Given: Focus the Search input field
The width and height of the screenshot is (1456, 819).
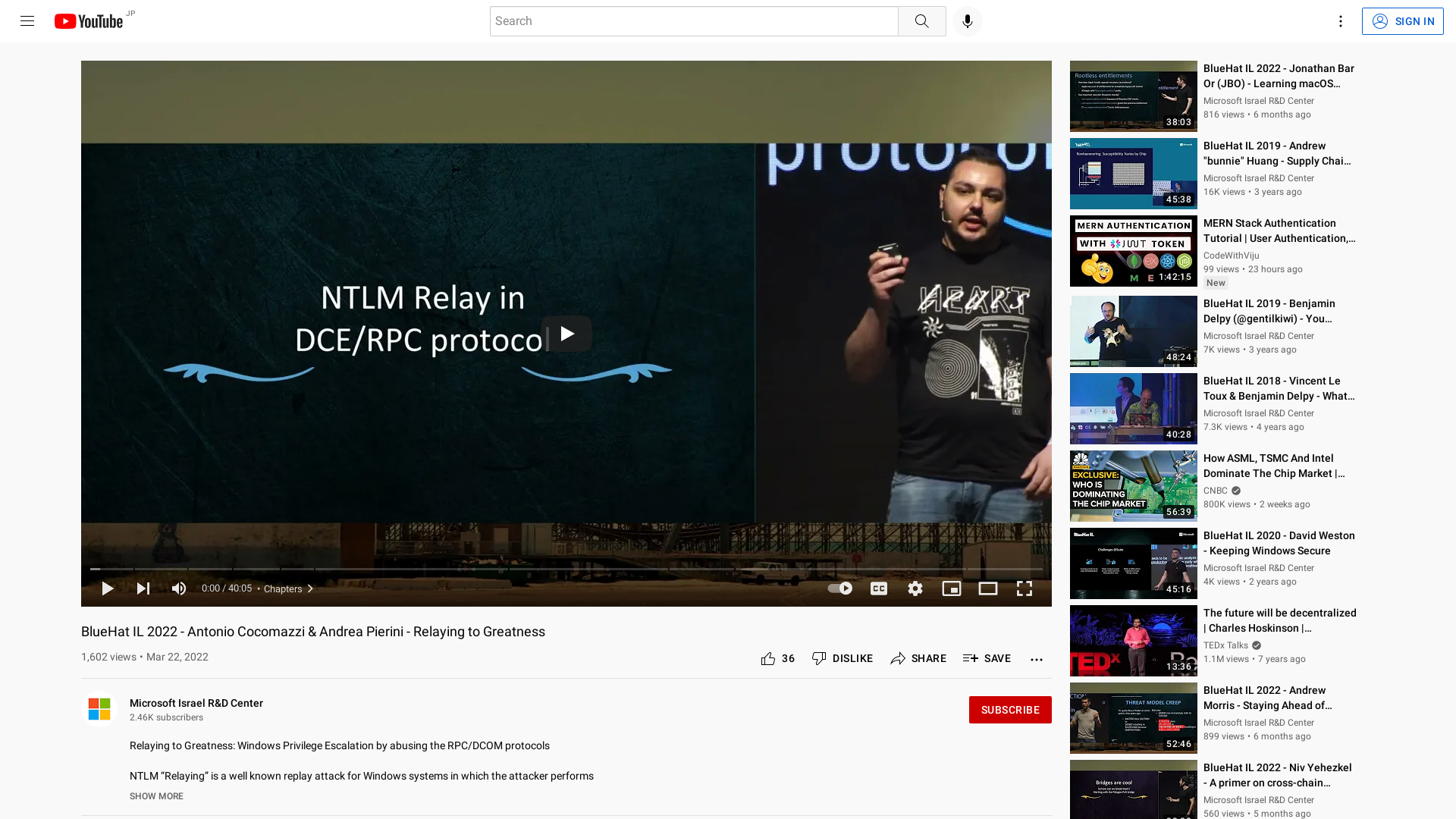Looking at the screenshot, I should click(x=694, y=21).
